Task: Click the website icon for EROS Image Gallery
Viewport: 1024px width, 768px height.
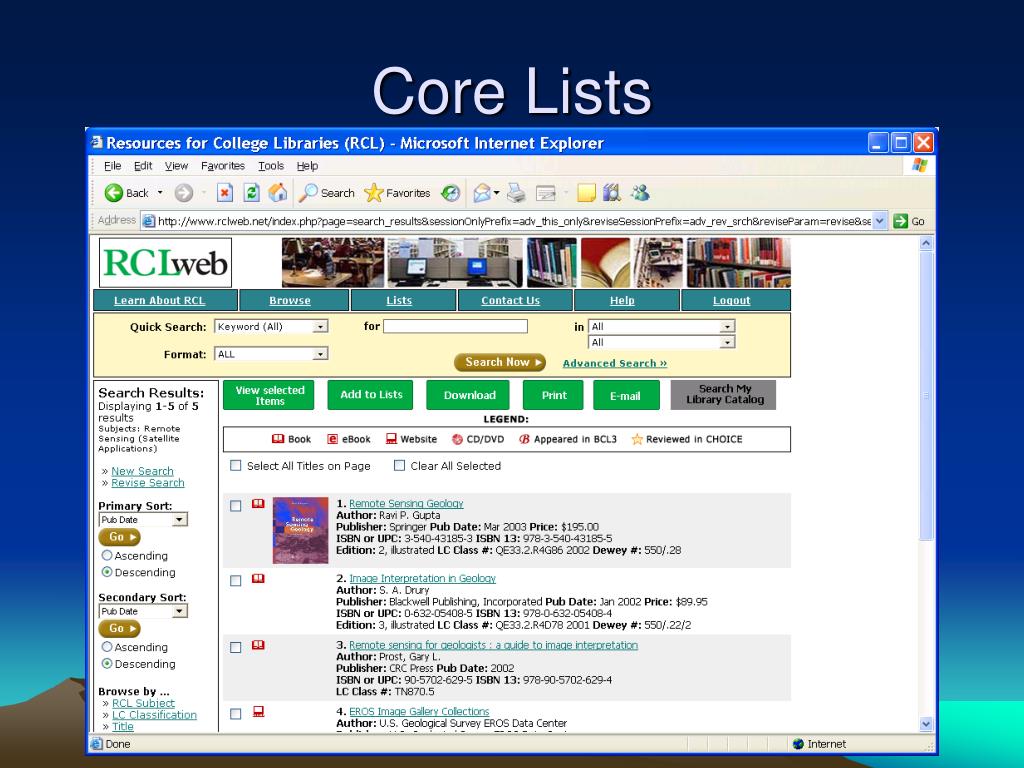Action: 259,712
